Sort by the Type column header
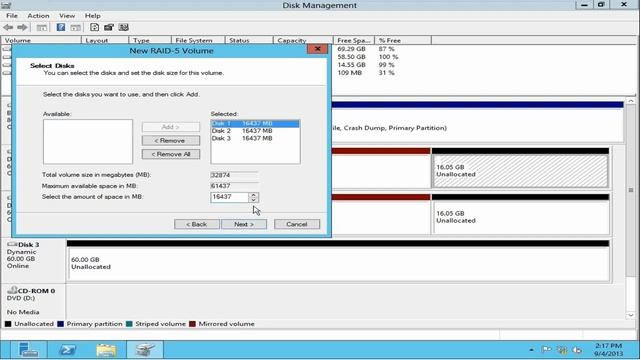Viewport: 640px width, 360px height. [150, 40]
